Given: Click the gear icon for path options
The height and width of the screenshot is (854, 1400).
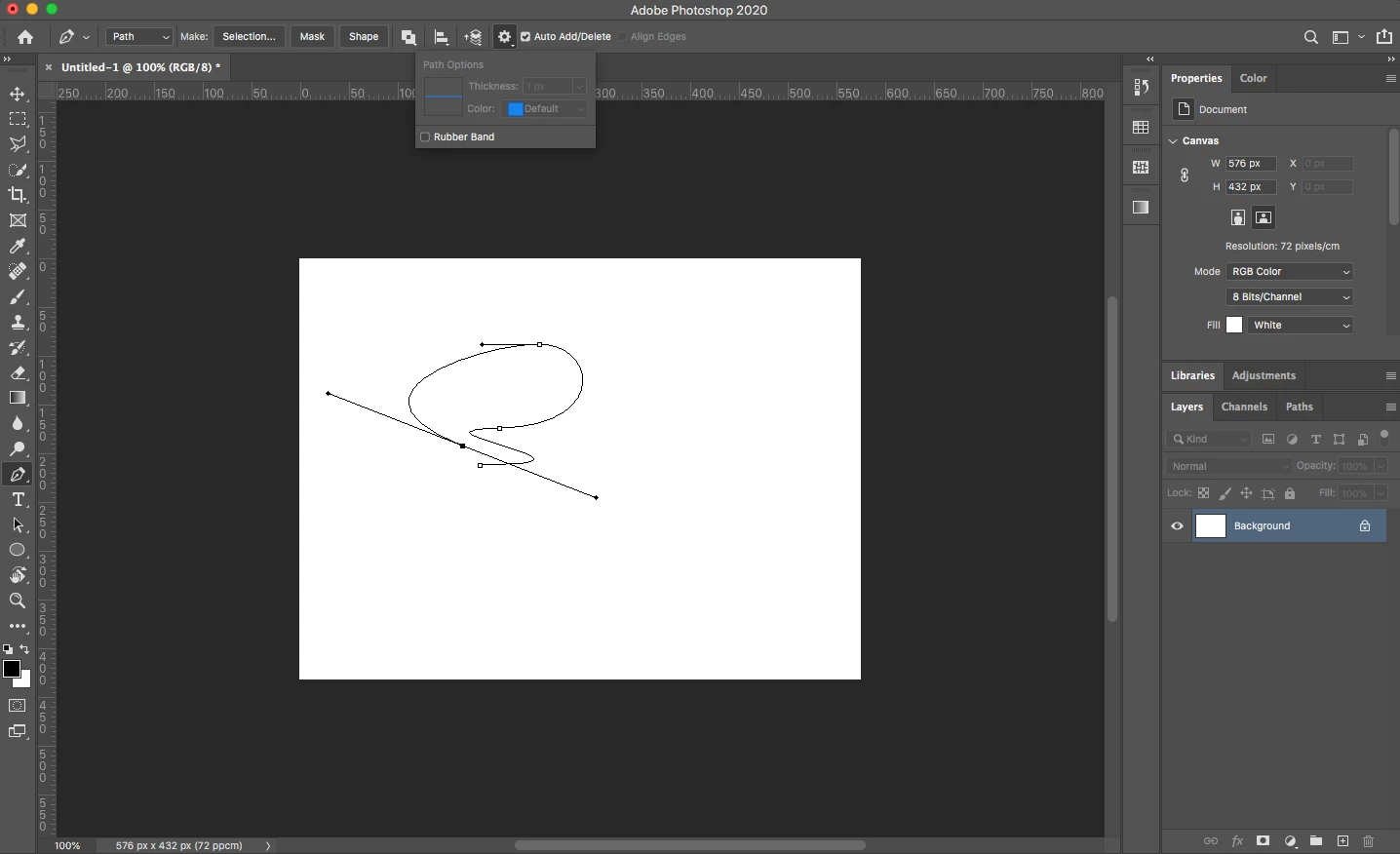Looking at the screenshot, I should click(x=505, y=37).
